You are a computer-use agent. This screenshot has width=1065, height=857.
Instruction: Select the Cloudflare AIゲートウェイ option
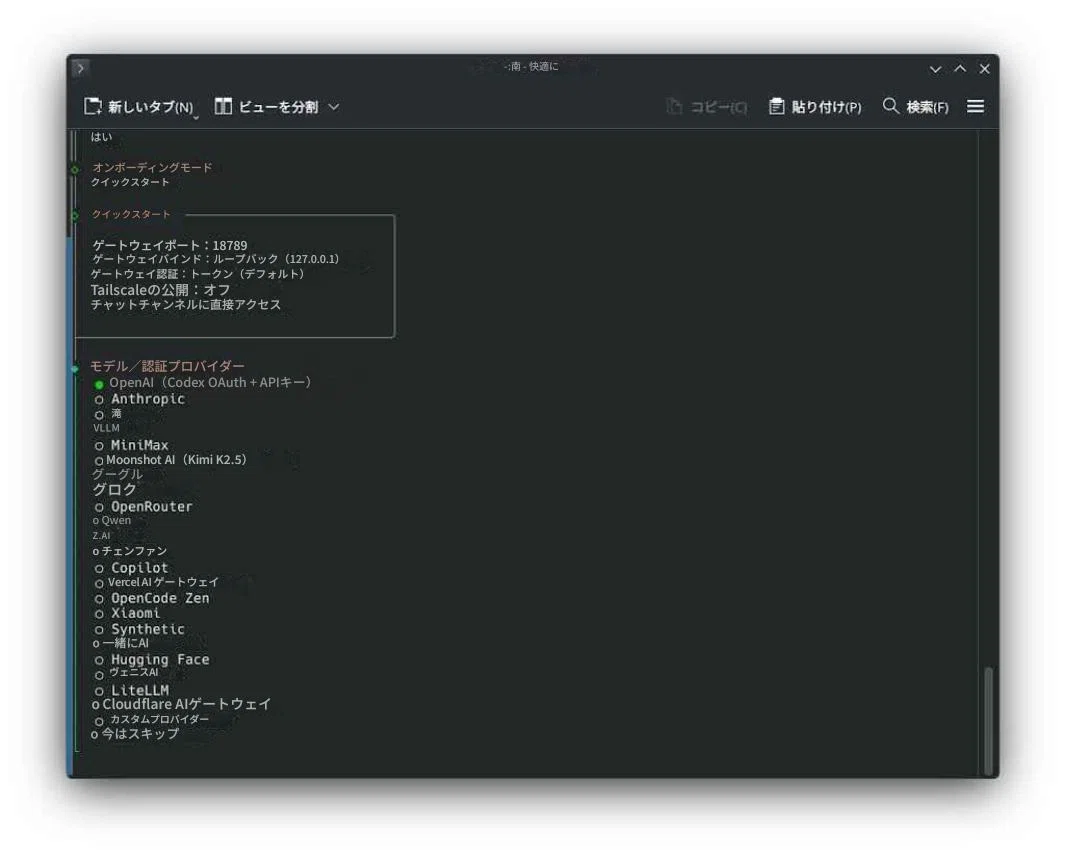pyautogui.click(x=181, y=704)
